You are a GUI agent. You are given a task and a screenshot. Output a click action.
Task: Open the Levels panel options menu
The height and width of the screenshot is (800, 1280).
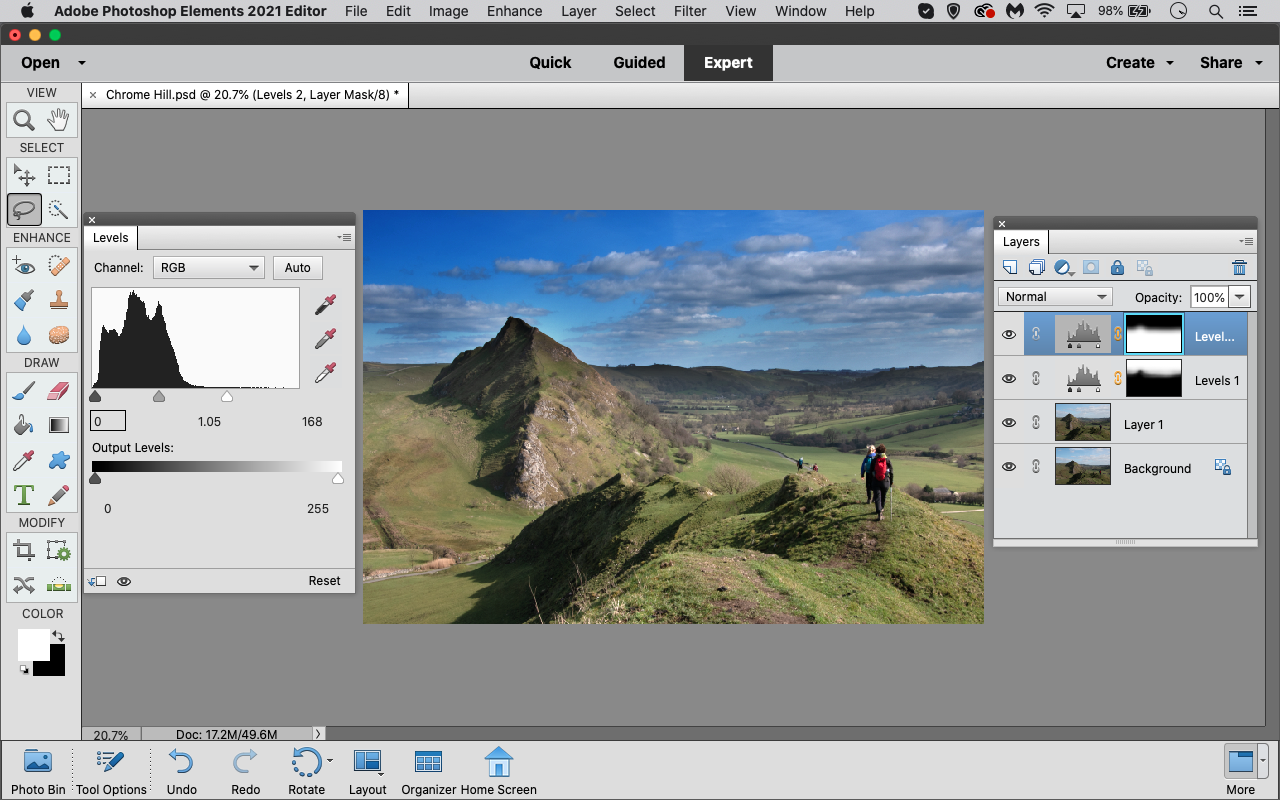(x=345, y=238)
